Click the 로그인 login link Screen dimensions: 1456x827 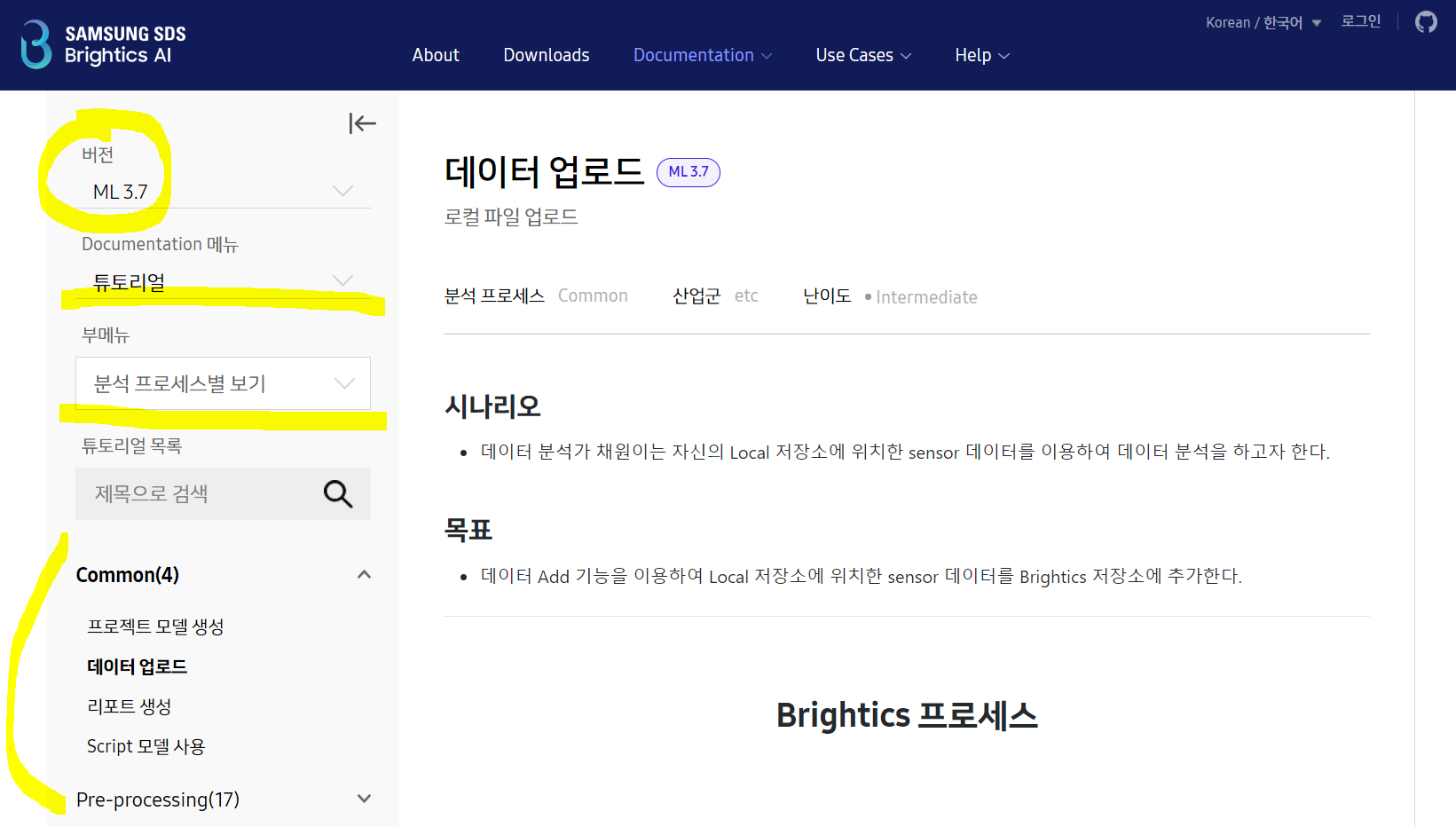(x=1361, y=21)
